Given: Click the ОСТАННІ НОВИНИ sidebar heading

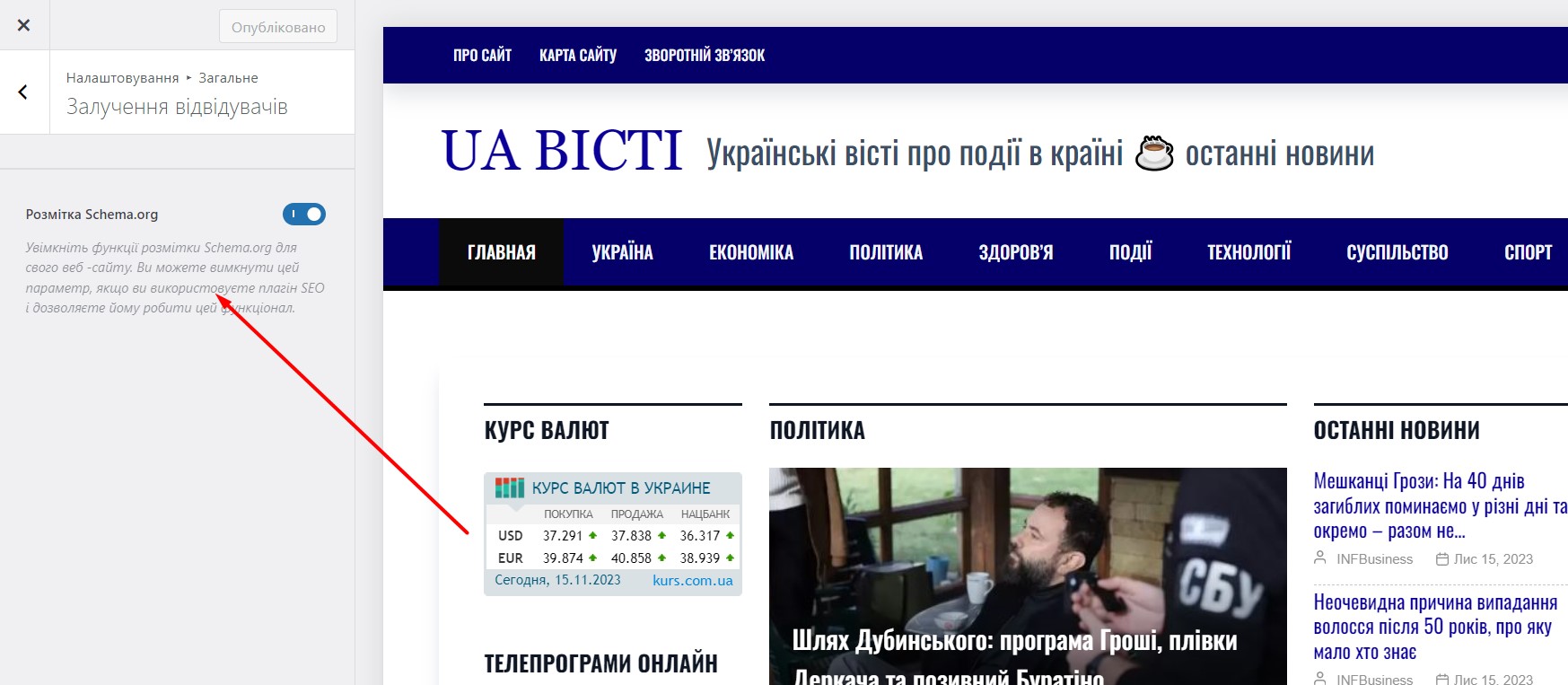Looking at the screenshot, I should pos(1397,431).
